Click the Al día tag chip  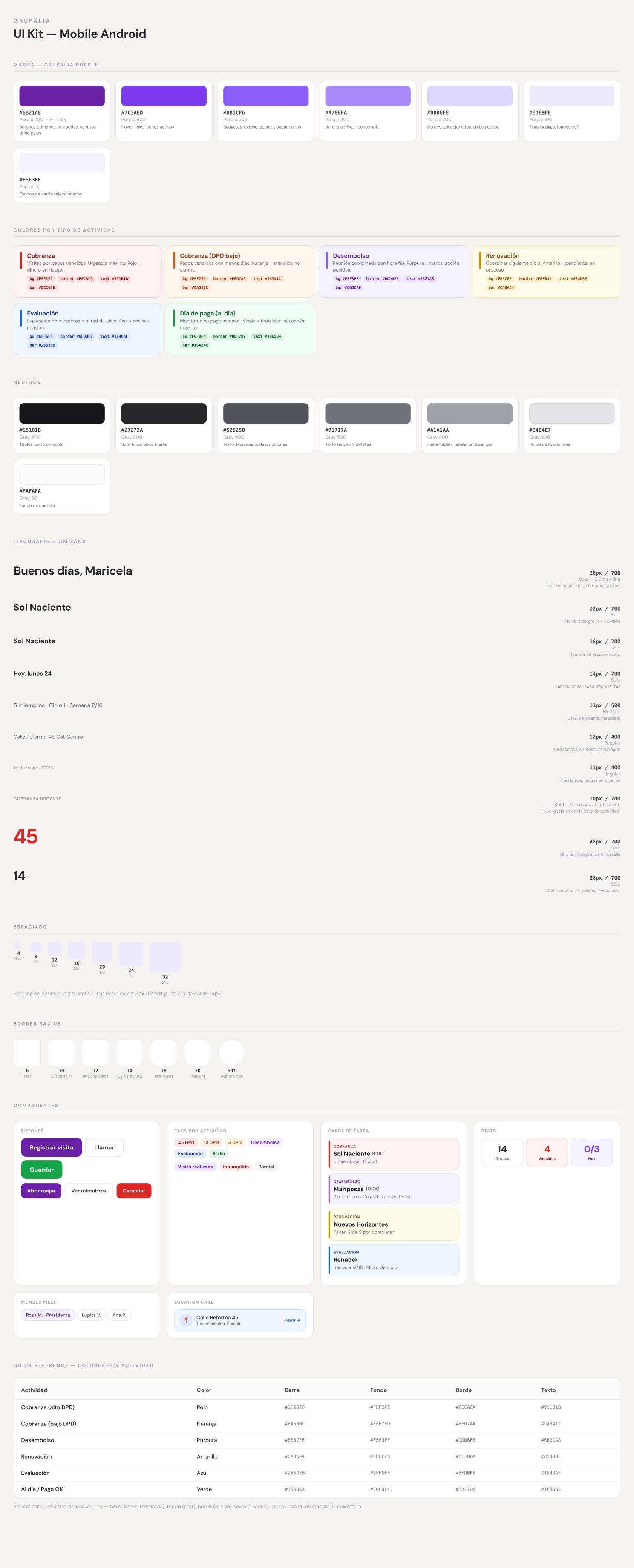coord(218,1153)
